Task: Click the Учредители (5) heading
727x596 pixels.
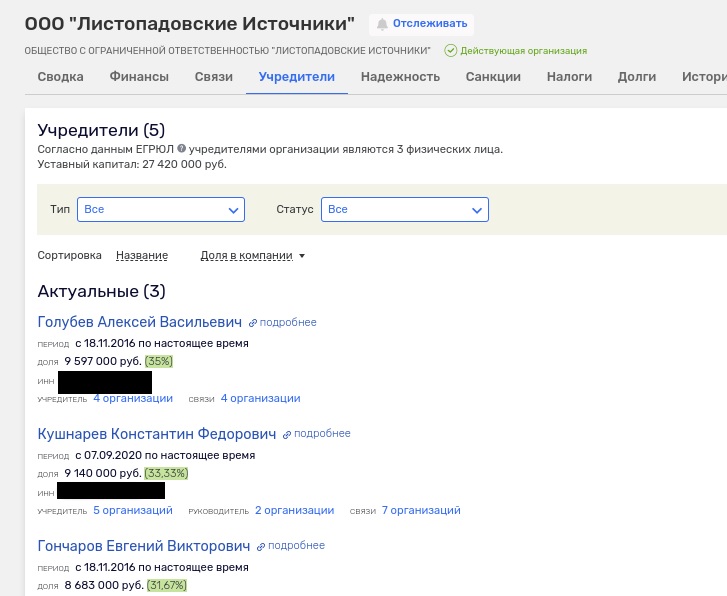Action: tap(101, 130)
